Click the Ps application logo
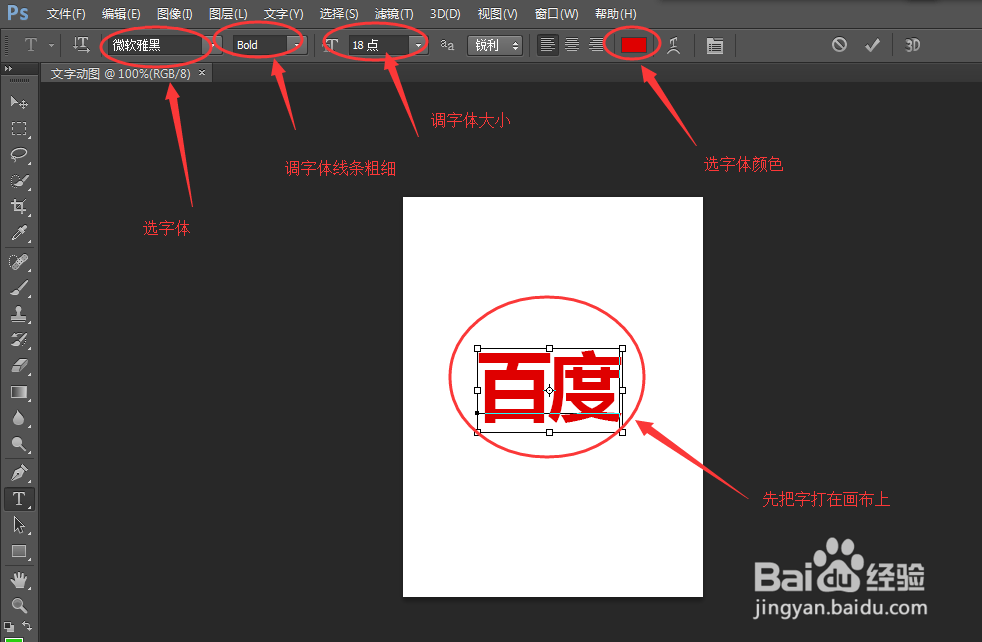 pyautogui.click(x=18, y=13)
